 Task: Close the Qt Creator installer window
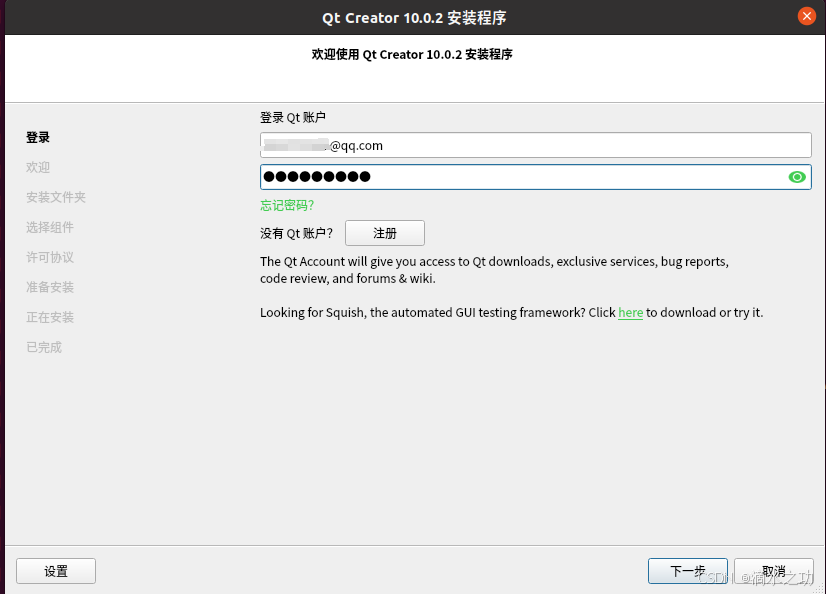807,16
